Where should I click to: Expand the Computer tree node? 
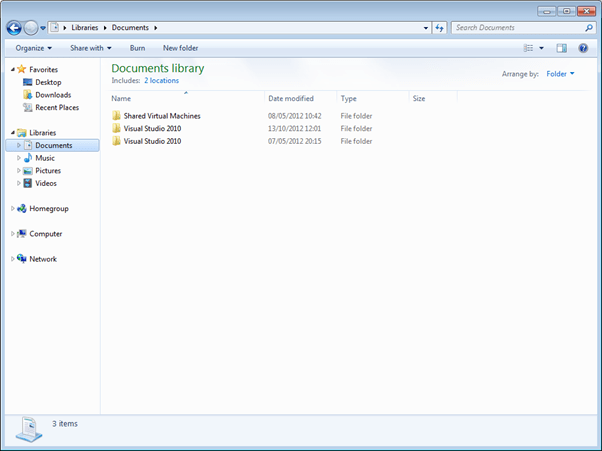(x=12, y=234)
